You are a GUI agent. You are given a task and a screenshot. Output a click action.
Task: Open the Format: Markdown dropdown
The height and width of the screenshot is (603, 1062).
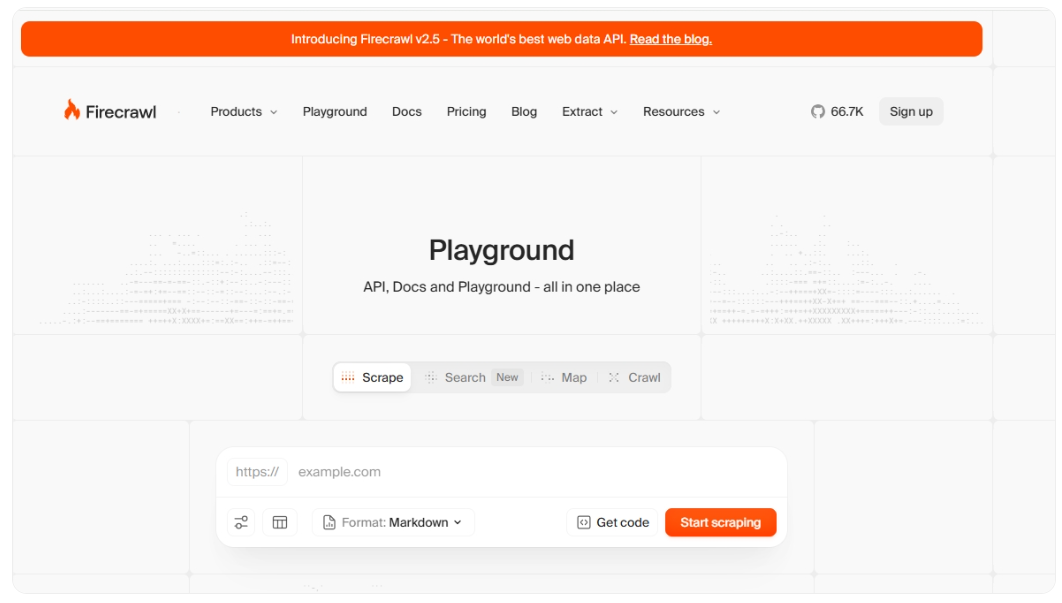393,521
